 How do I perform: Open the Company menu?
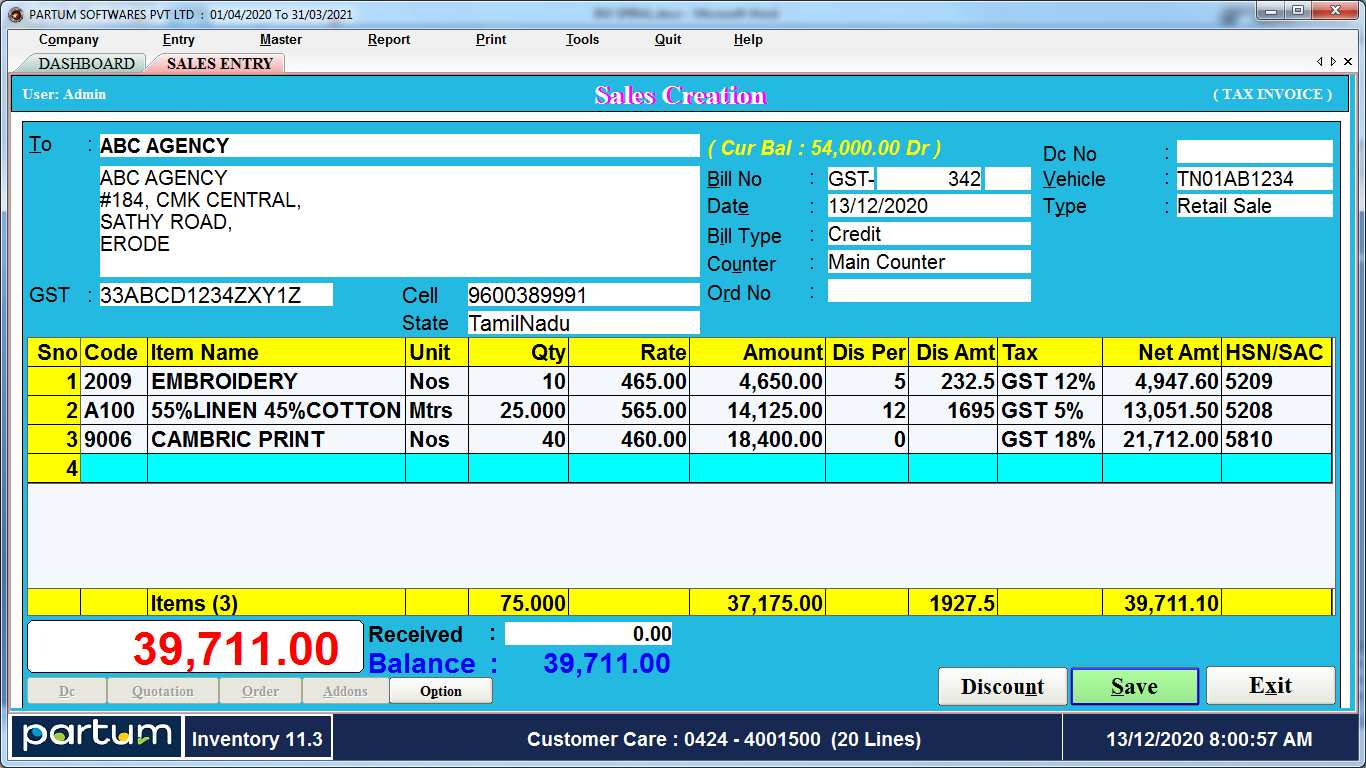pos(67,40)
